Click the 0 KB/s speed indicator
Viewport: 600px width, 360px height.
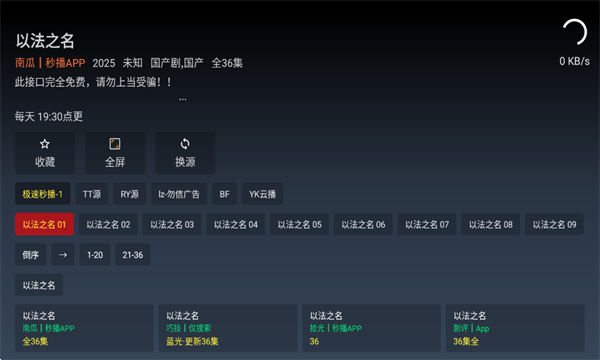pyautogui.click(x=575, y=61)
